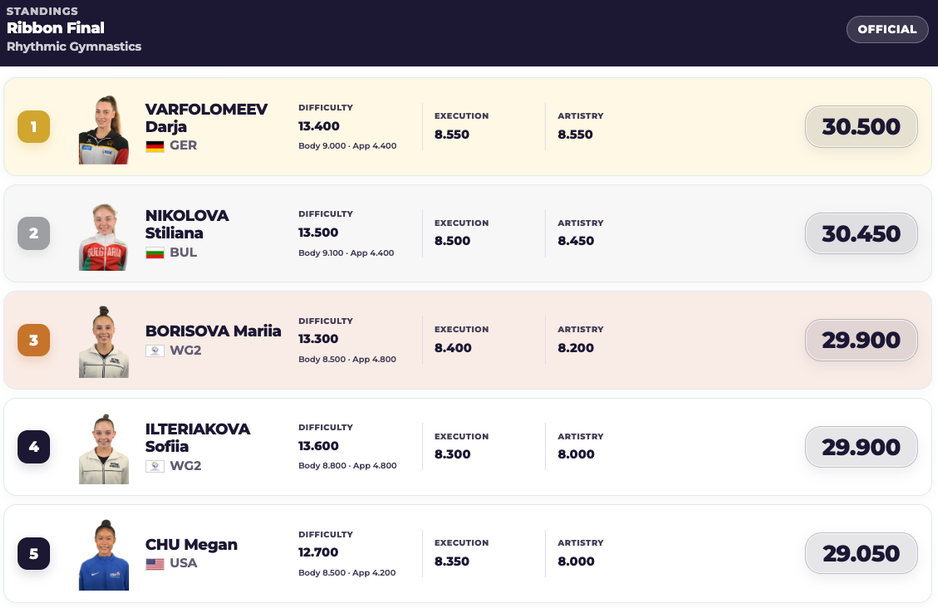Click the Ribbon Final heading
Image resolution: width=938 pixels, height=608 pixels.
pyautogui.click(x=56, y=28)
